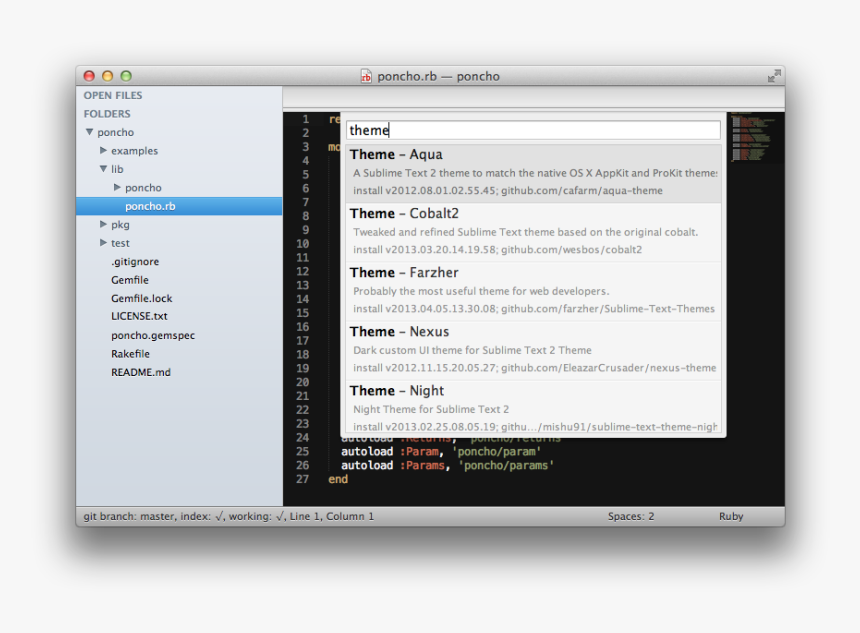Click line number 27 in the gutter
Screen dimensions: 860x633
pyautogui.click(x=303, y=479)
